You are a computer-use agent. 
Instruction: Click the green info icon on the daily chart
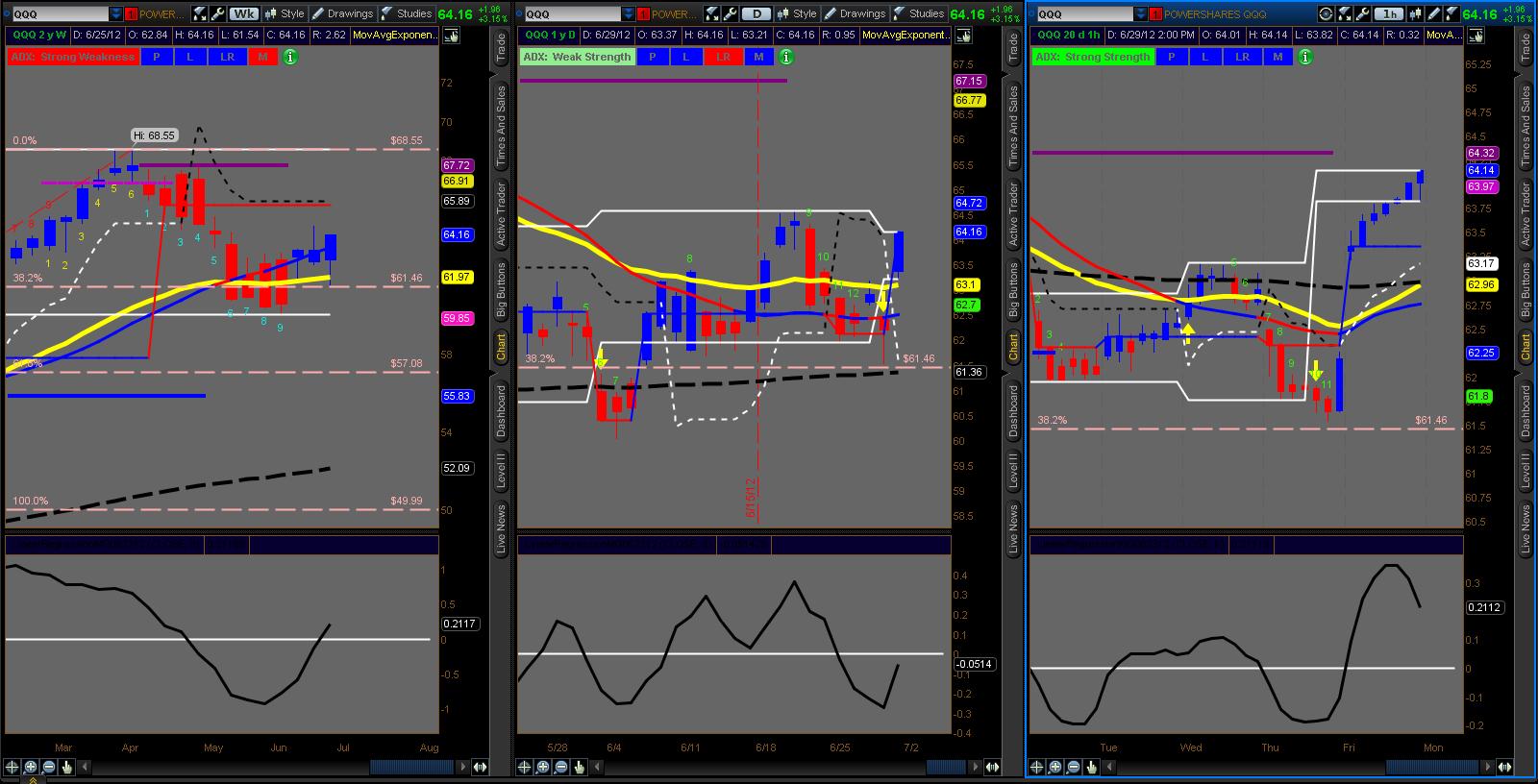(x=785, y=57)
